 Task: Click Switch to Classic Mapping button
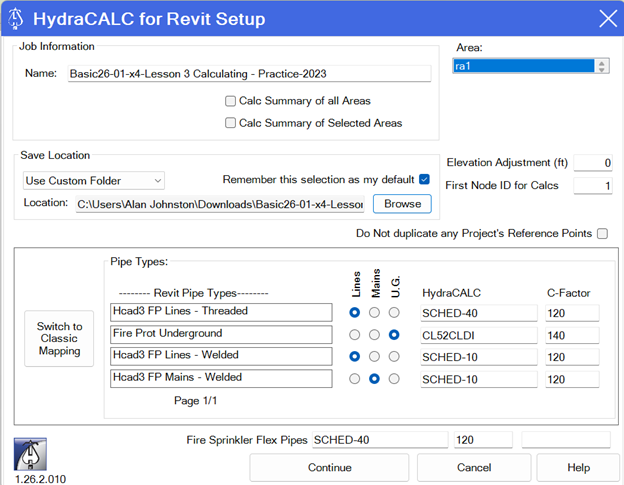coord(59,339)
